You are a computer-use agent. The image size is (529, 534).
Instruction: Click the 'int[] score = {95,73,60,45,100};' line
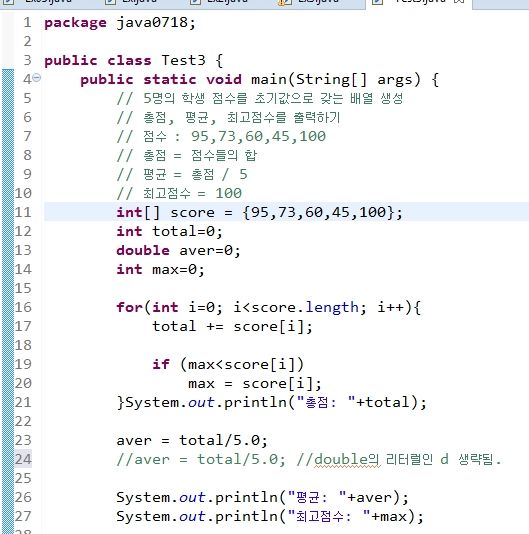click(259, 213)
